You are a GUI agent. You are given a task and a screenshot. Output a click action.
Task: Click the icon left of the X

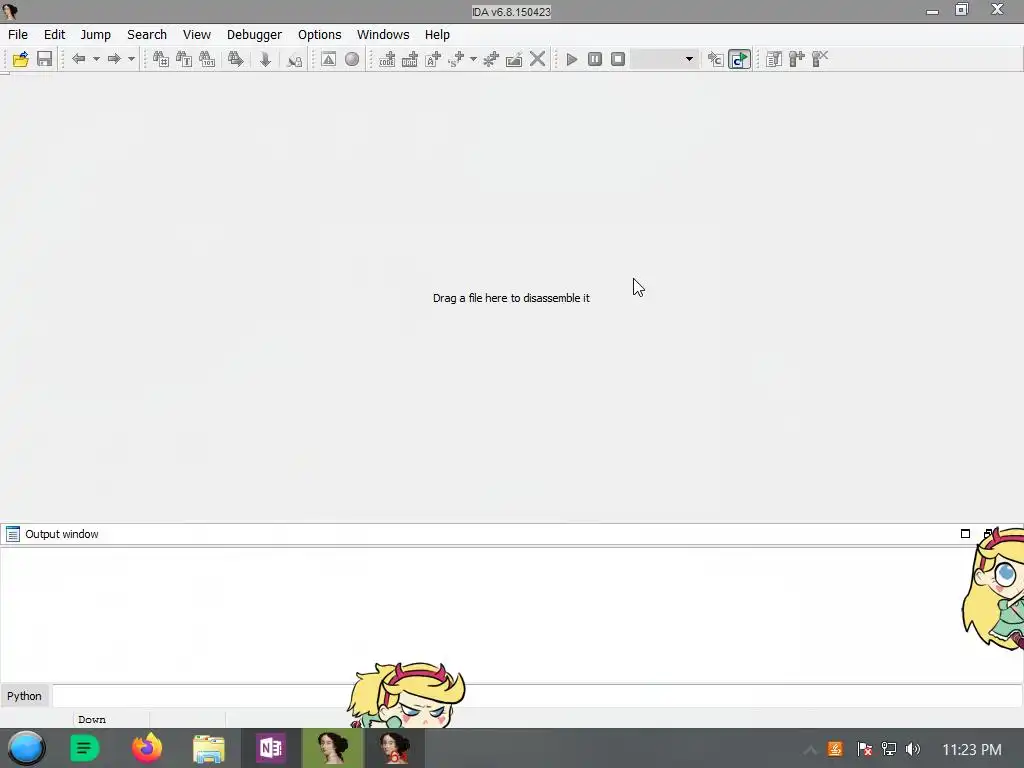pyautogui.click(x=514, y=59)
